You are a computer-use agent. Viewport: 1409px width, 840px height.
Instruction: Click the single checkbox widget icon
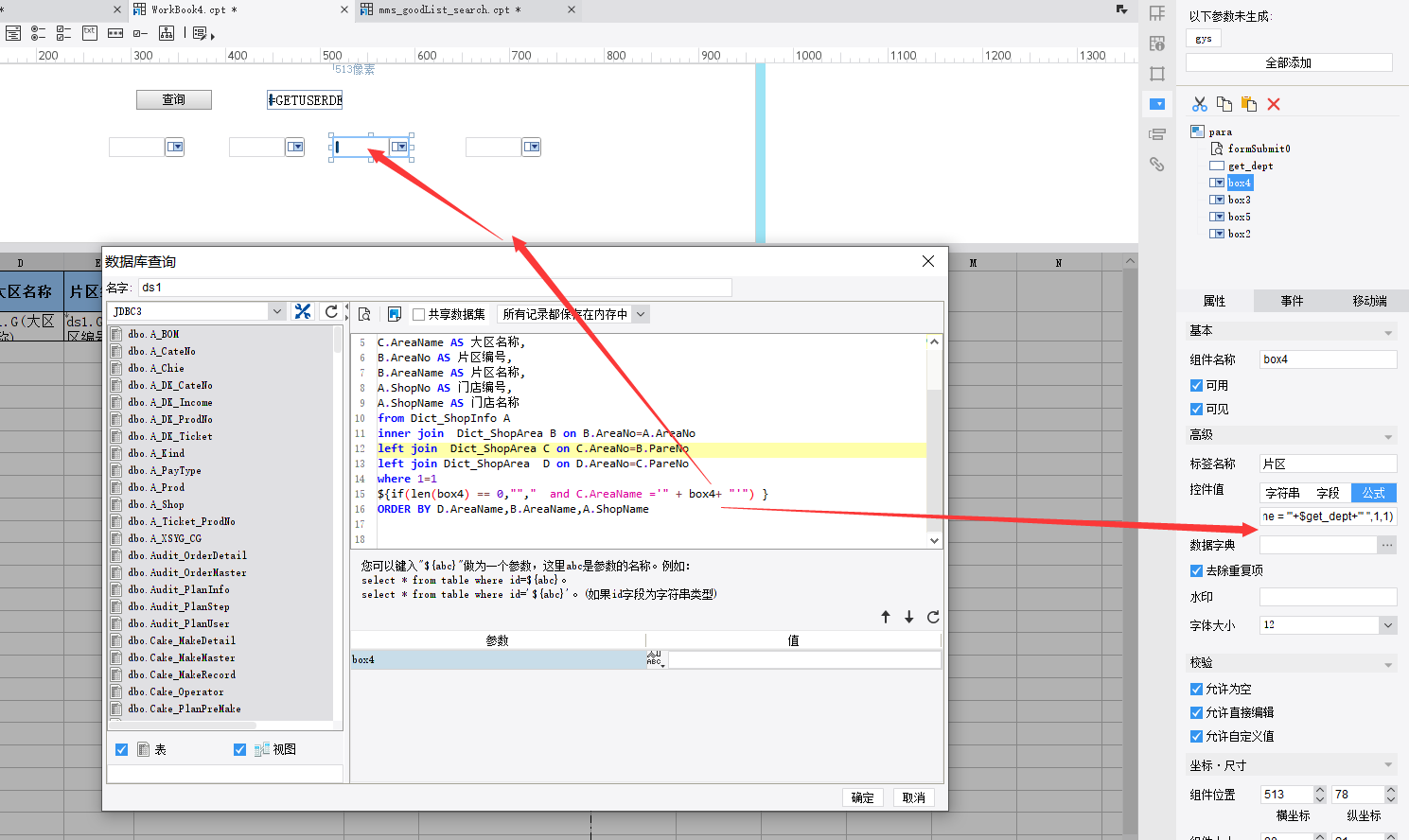[140, 33]
